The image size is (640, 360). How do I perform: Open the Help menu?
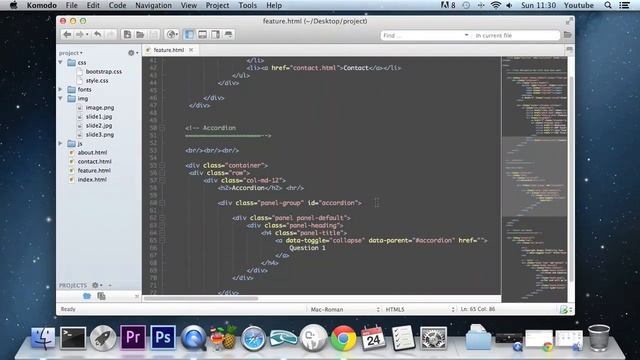click(x=274, y=5)
